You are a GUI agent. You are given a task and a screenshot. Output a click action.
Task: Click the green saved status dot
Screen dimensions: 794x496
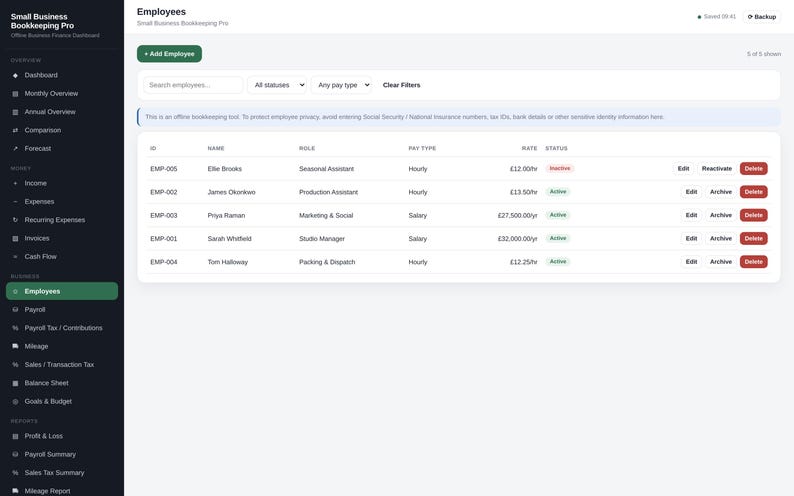(x=699, y=17)
